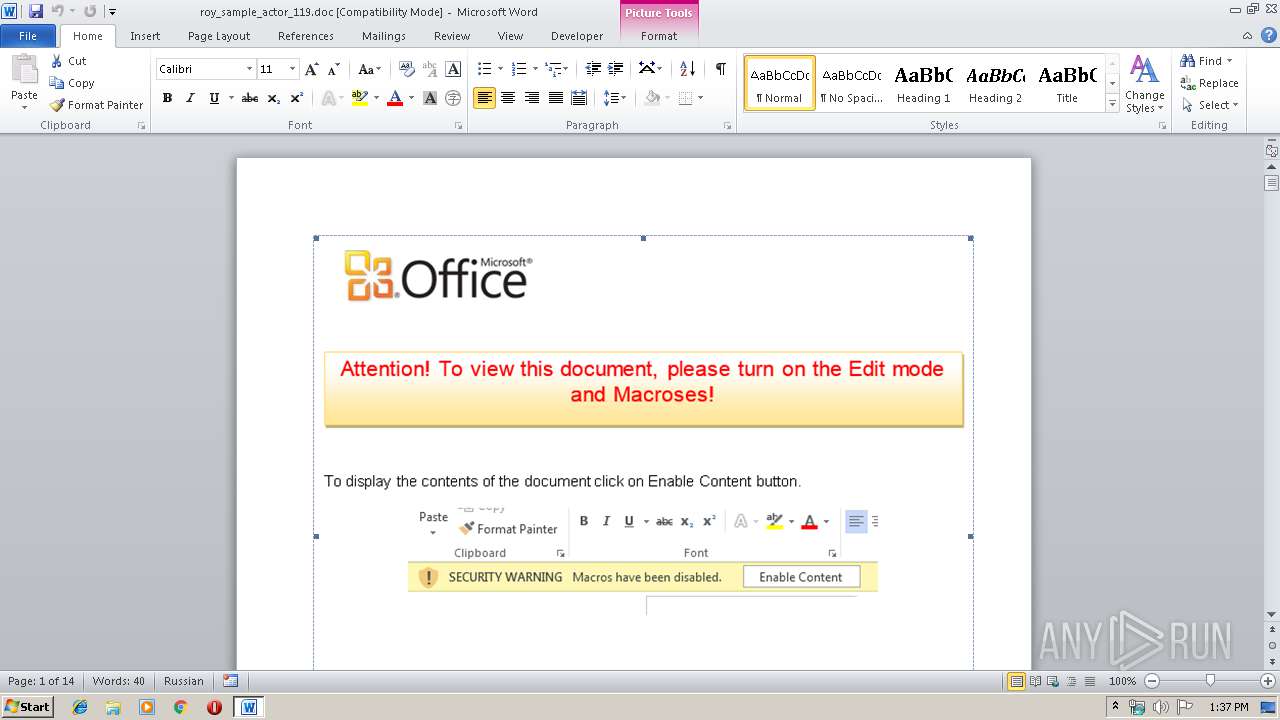Toggle Underline formatting
The image size is (1280, 720).
(214, 98)
